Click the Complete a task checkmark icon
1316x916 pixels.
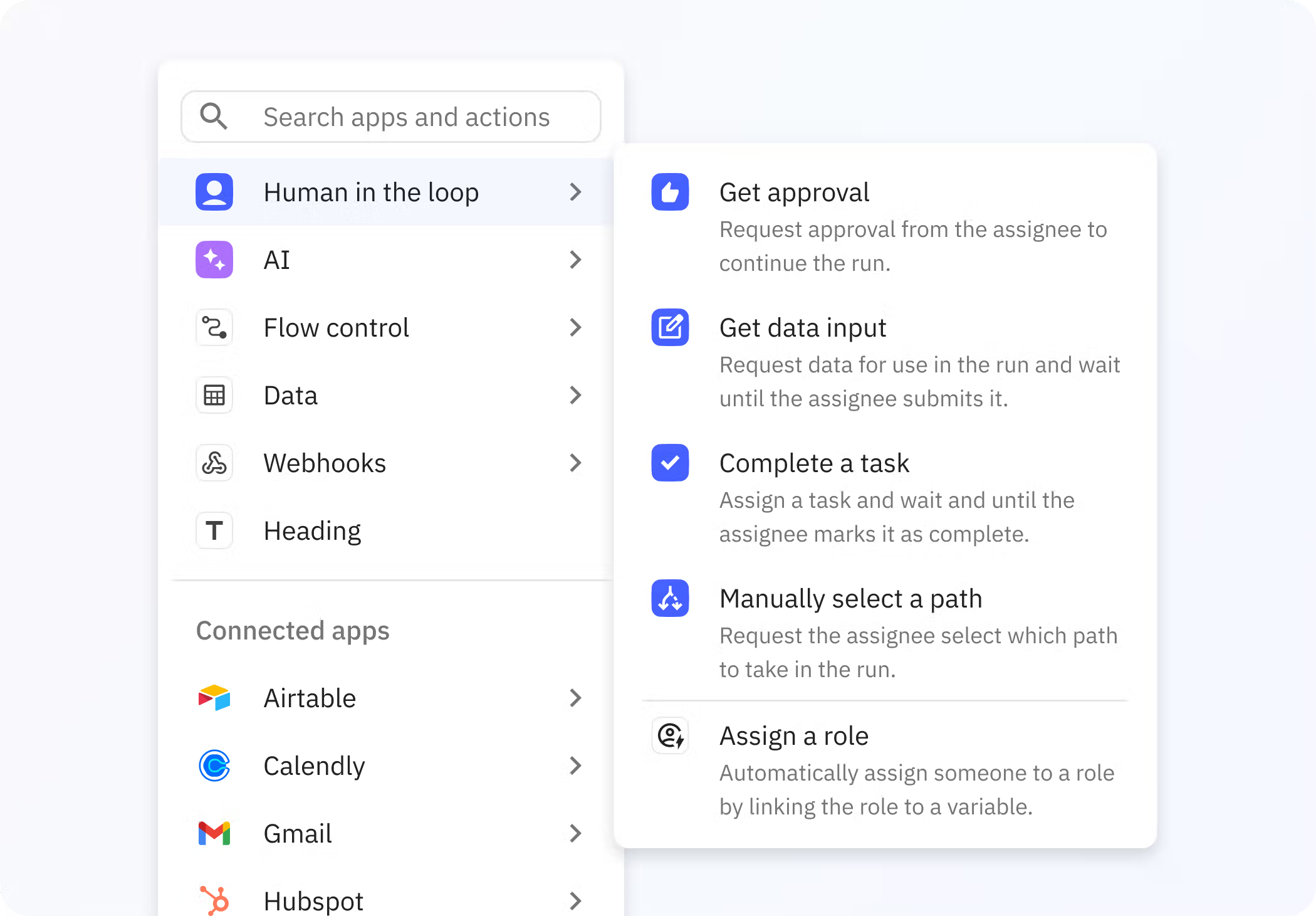670,463
